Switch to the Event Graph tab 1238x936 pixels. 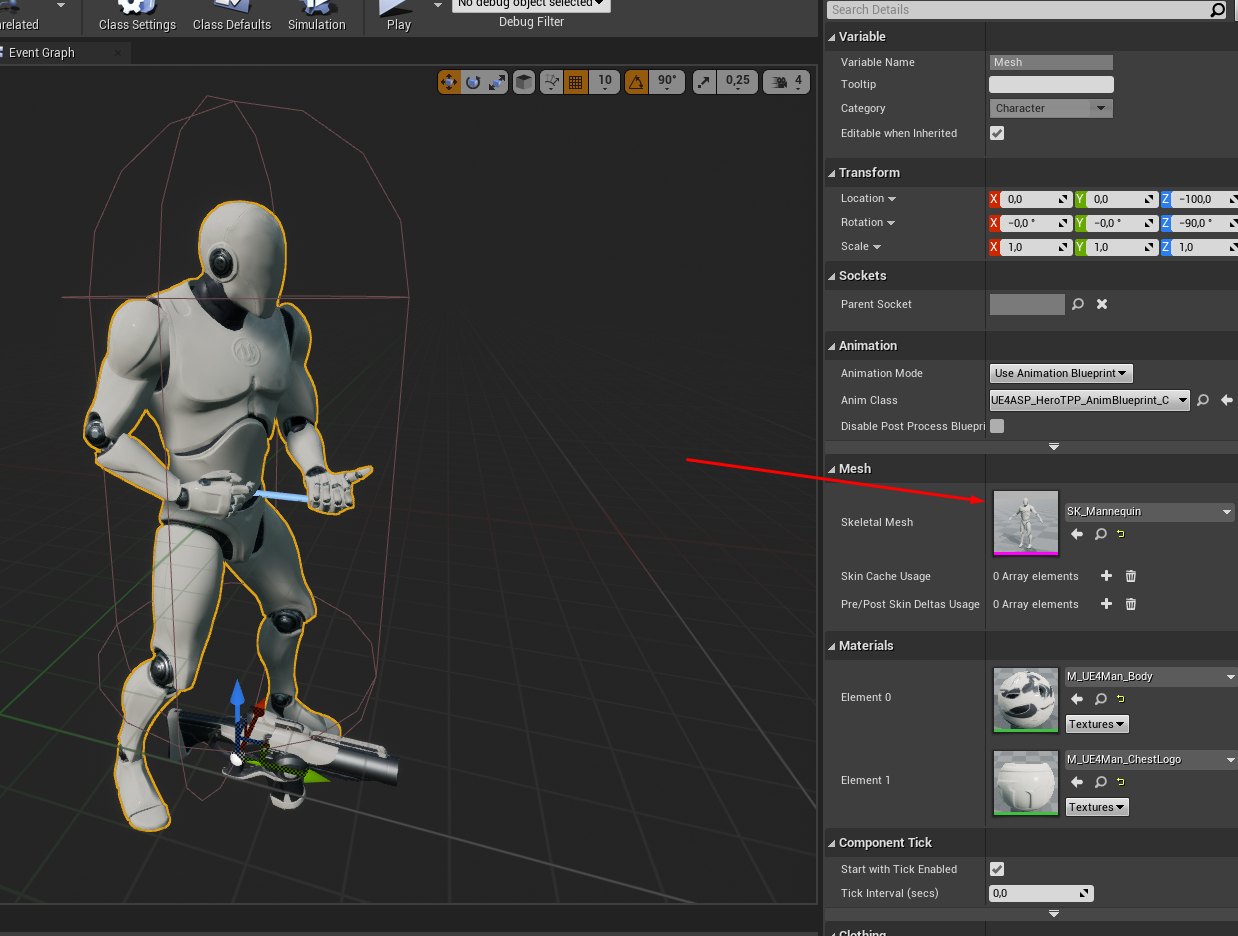[x=41, y=52]
